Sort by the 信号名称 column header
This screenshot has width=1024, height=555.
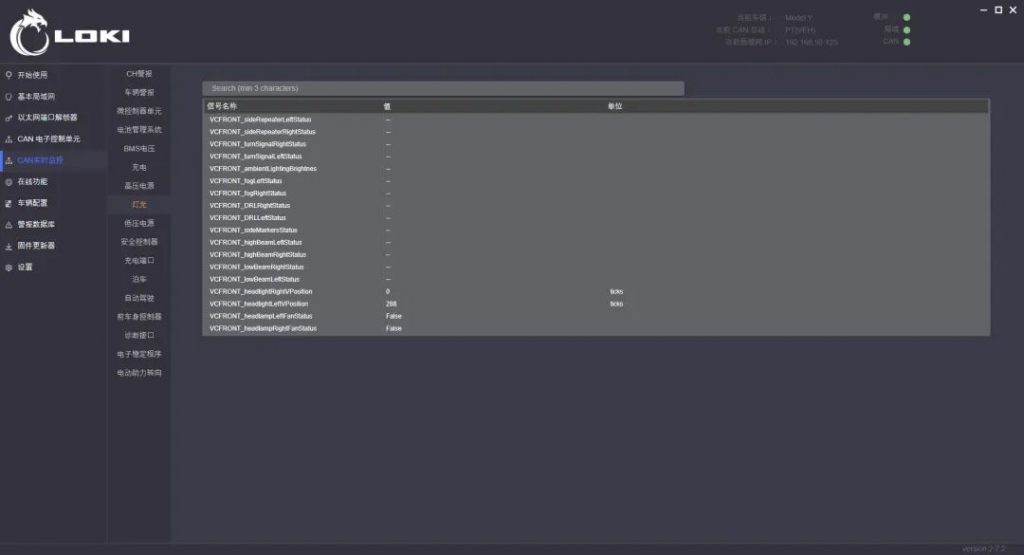222,106
